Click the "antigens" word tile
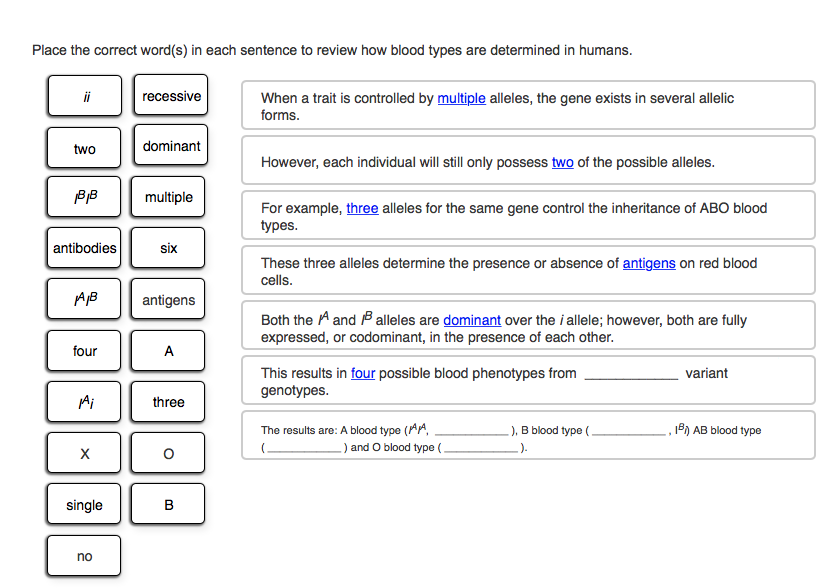This screenshot has height=588, width=839. click(x=167, y=299)
